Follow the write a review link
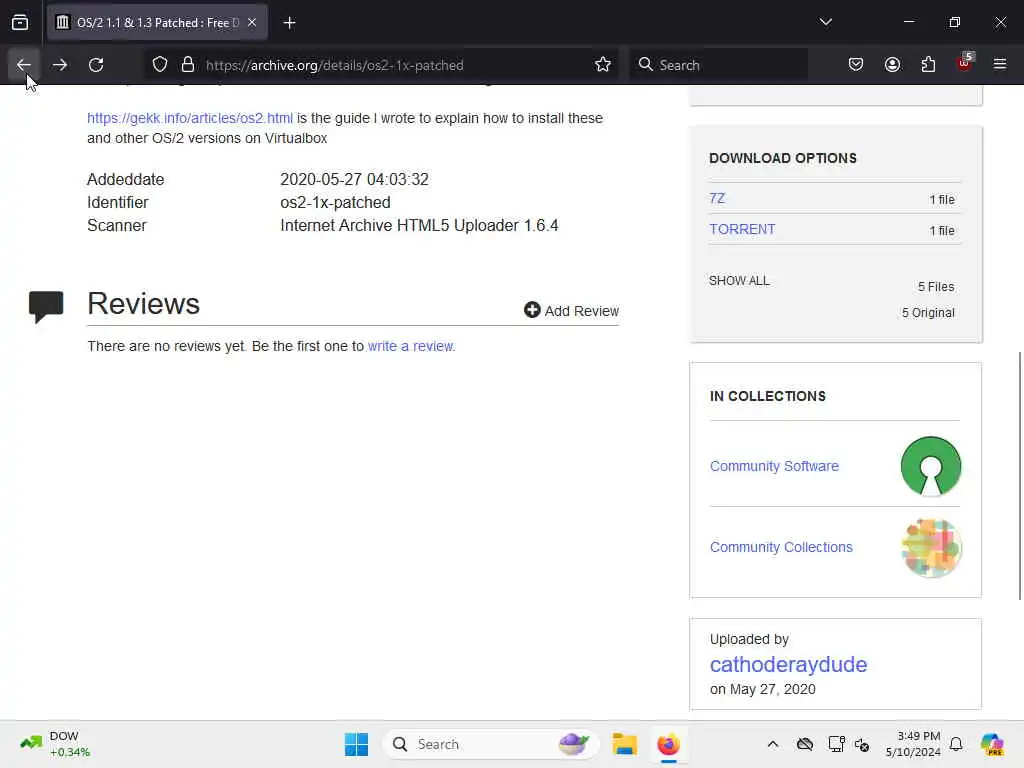The width and height of the screenshot is (1024, 768). point(411,346)
